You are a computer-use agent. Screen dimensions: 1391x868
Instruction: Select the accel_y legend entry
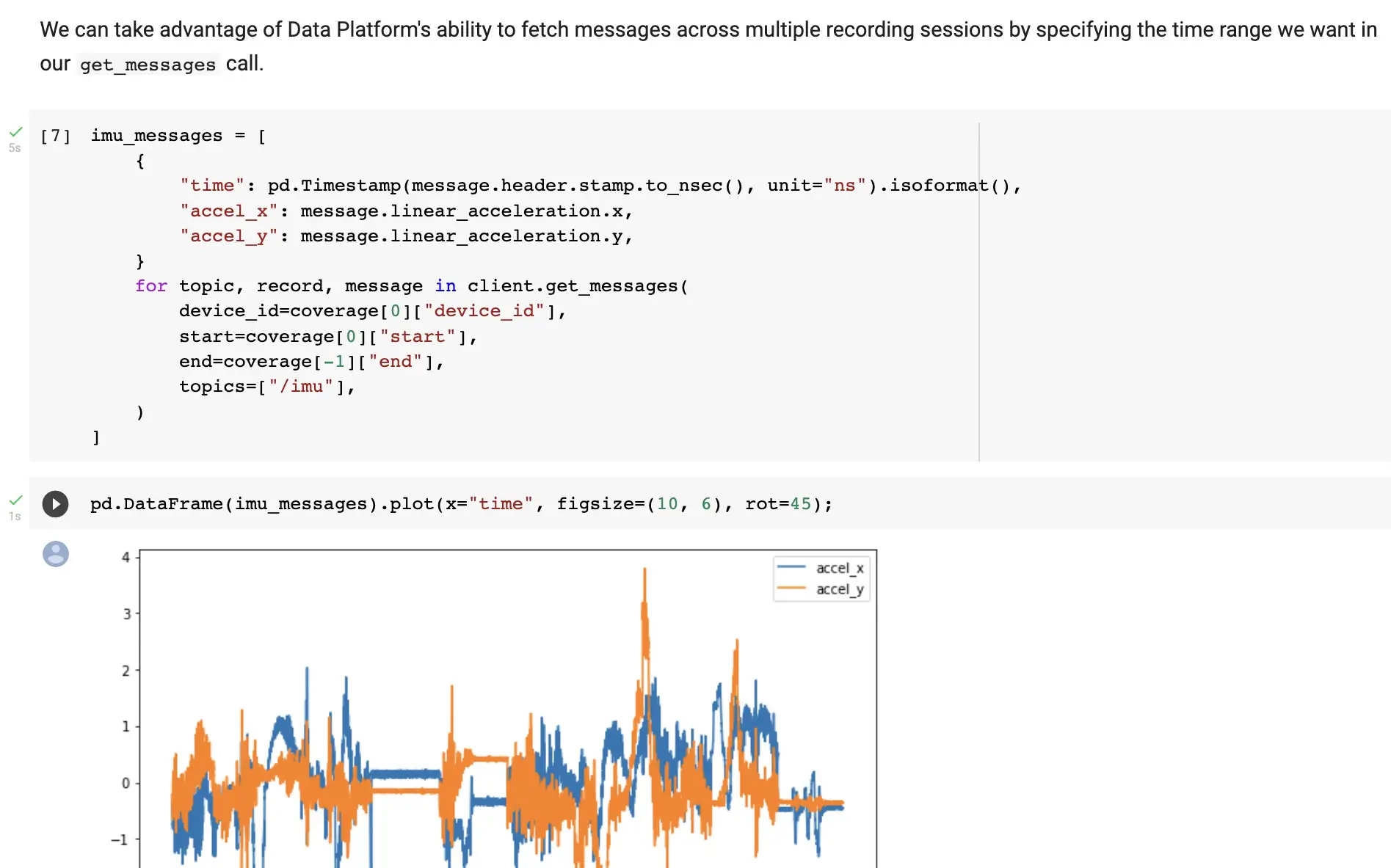(840, 588)
